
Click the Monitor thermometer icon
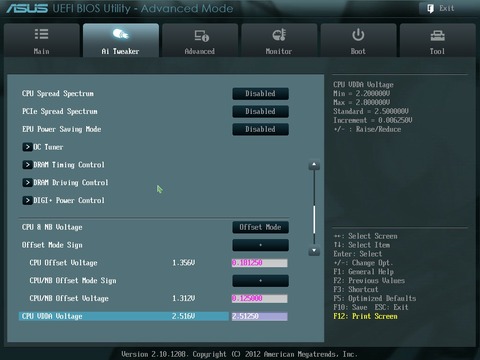pos(279,35)
